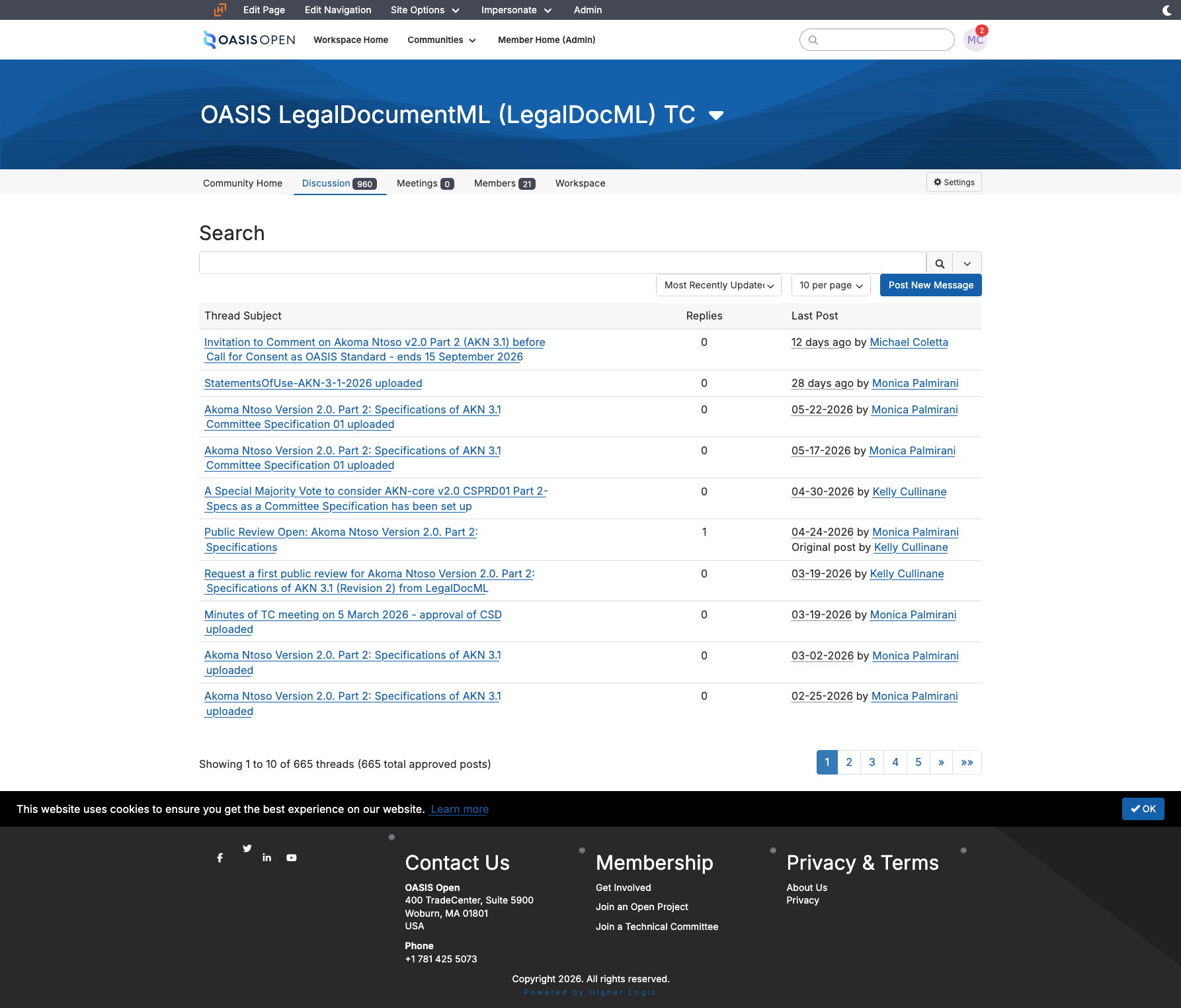The image size is (1181, 1008).
Task: Open Kelly Cullinane link on 04-30-2026 row
Action: tap(909, 491)
